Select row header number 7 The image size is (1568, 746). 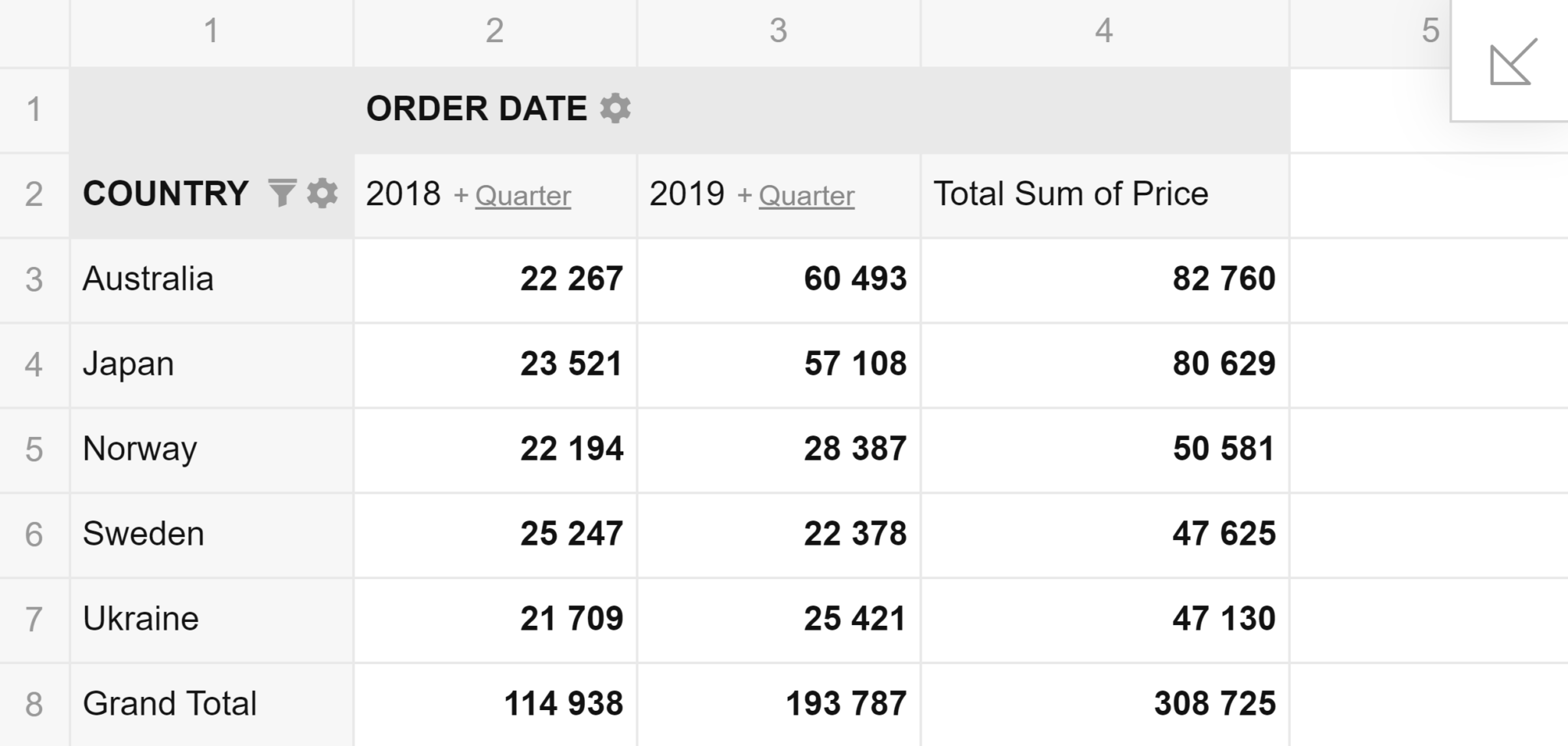point(34,618)
